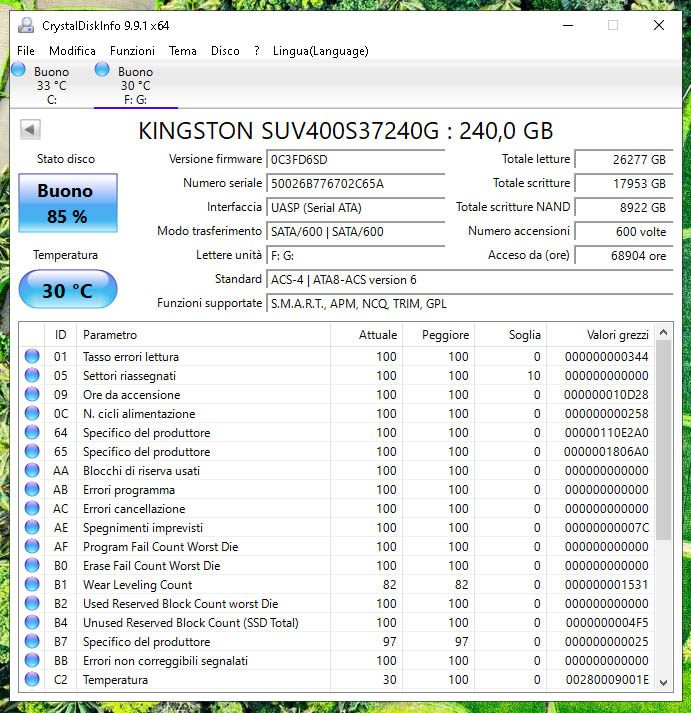This screenshot has width=691, height=713.
Task: Click the ID column header
Action: 60,335
